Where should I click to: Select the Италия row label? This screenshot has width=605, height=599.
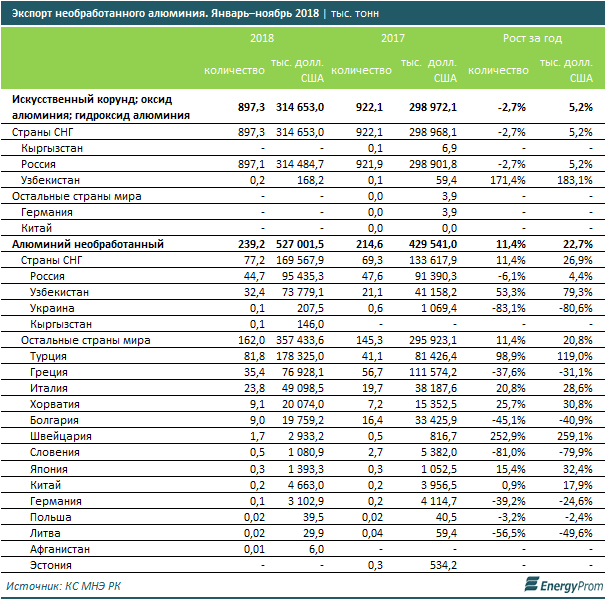tap(49, 388)
